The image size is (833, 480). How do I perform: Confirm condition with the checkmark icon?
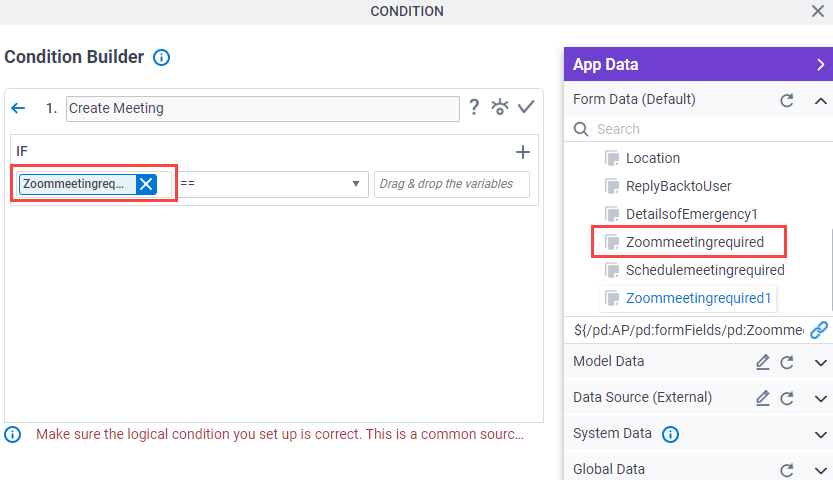coord(526,107)
